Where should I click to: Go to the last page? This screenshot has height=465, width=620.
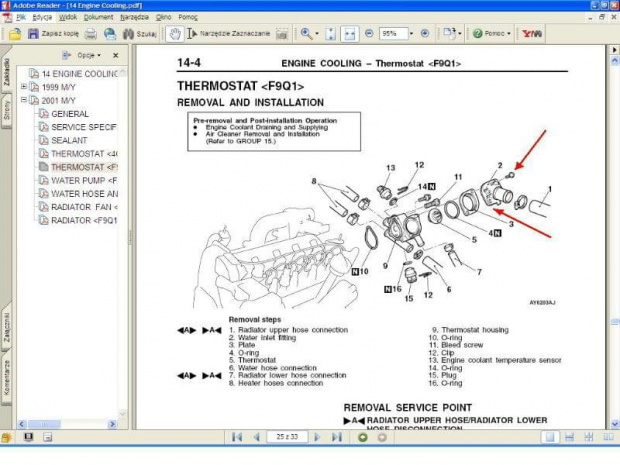tap(336, 437)
